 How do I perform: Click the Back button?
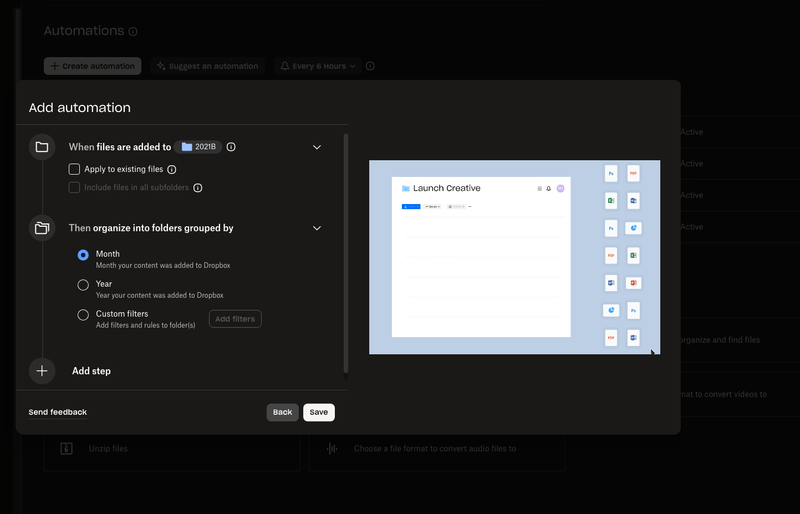[283, 412]
